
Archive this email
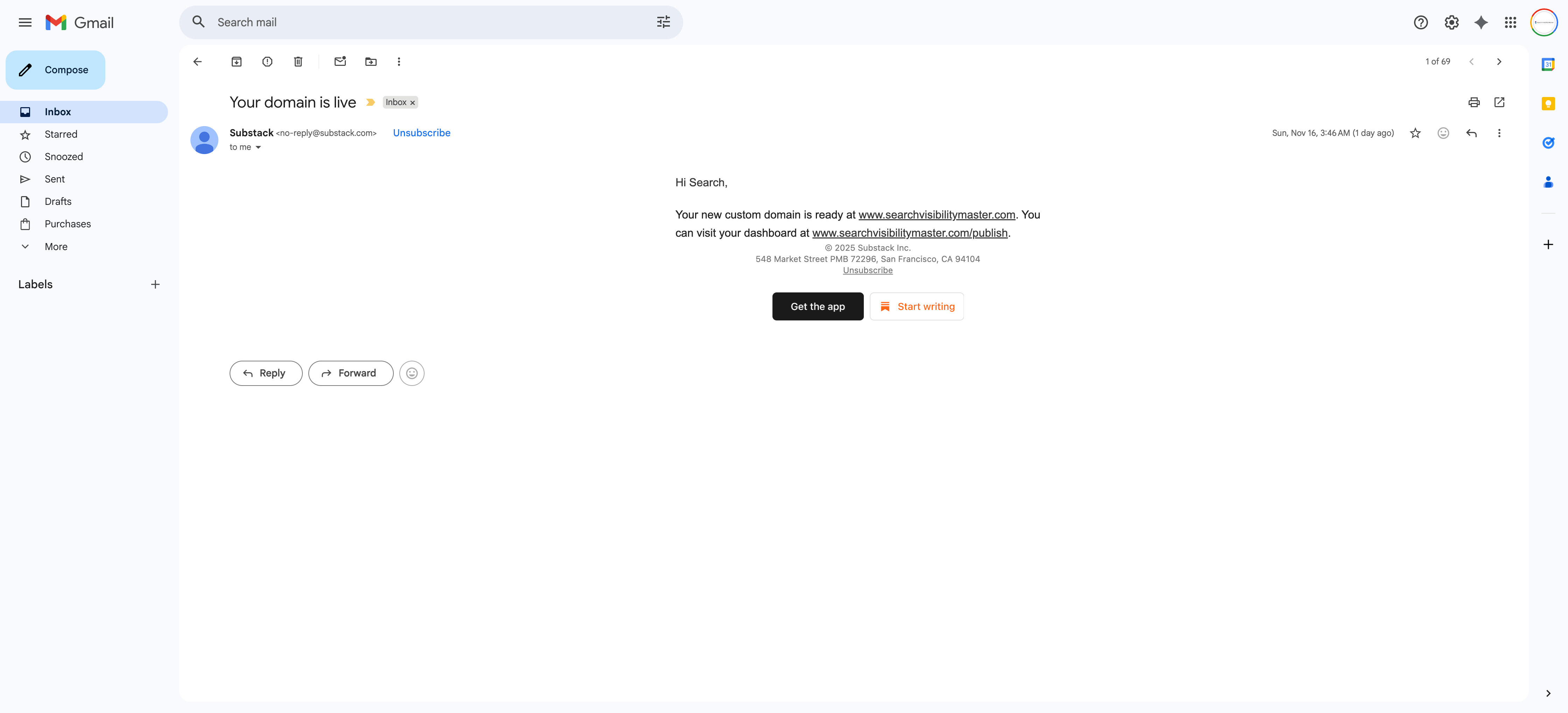click(236, 62)
